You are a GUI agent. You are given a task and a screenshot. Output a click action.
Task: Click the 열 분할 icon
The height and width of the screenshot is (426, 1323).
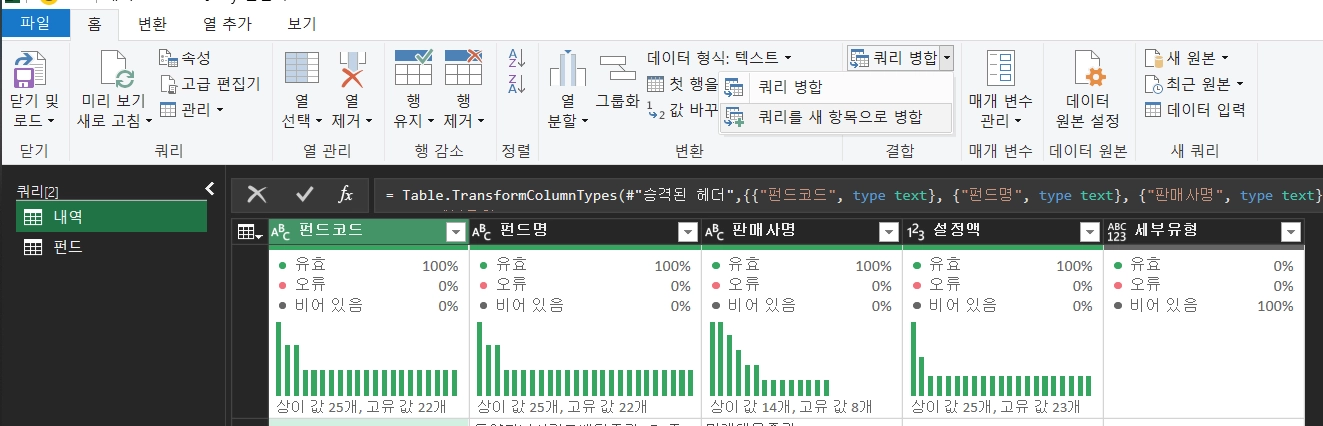tap(567, 70)
